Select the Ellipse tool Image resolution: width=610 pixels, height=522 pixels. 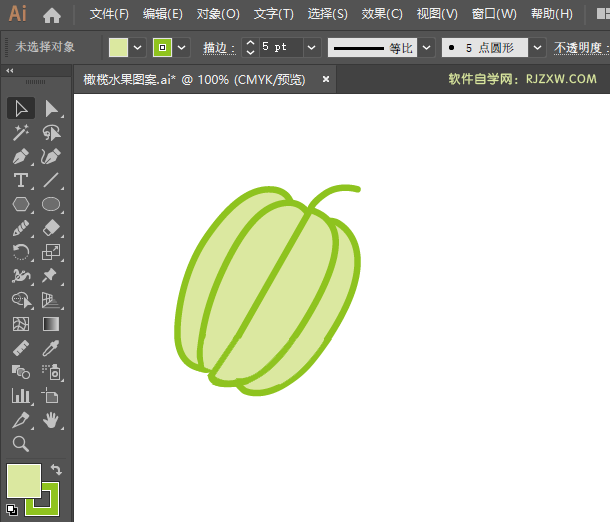pos(51,204)
